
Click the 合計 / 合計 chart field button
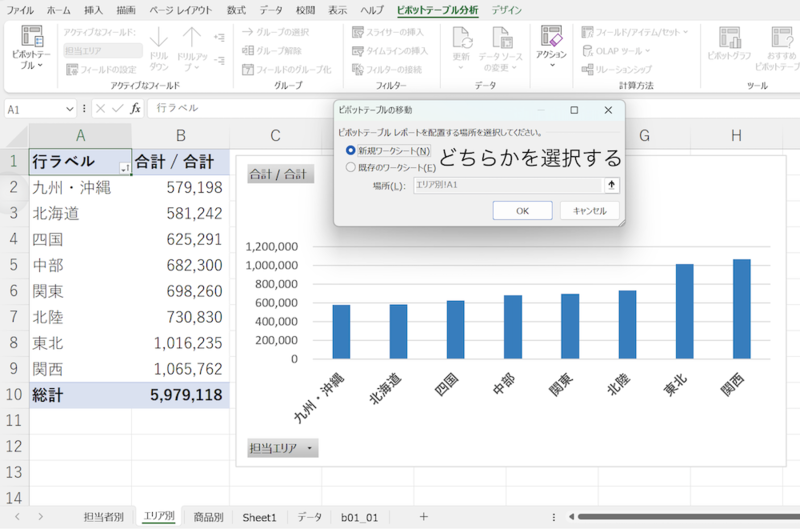point(280,174)
